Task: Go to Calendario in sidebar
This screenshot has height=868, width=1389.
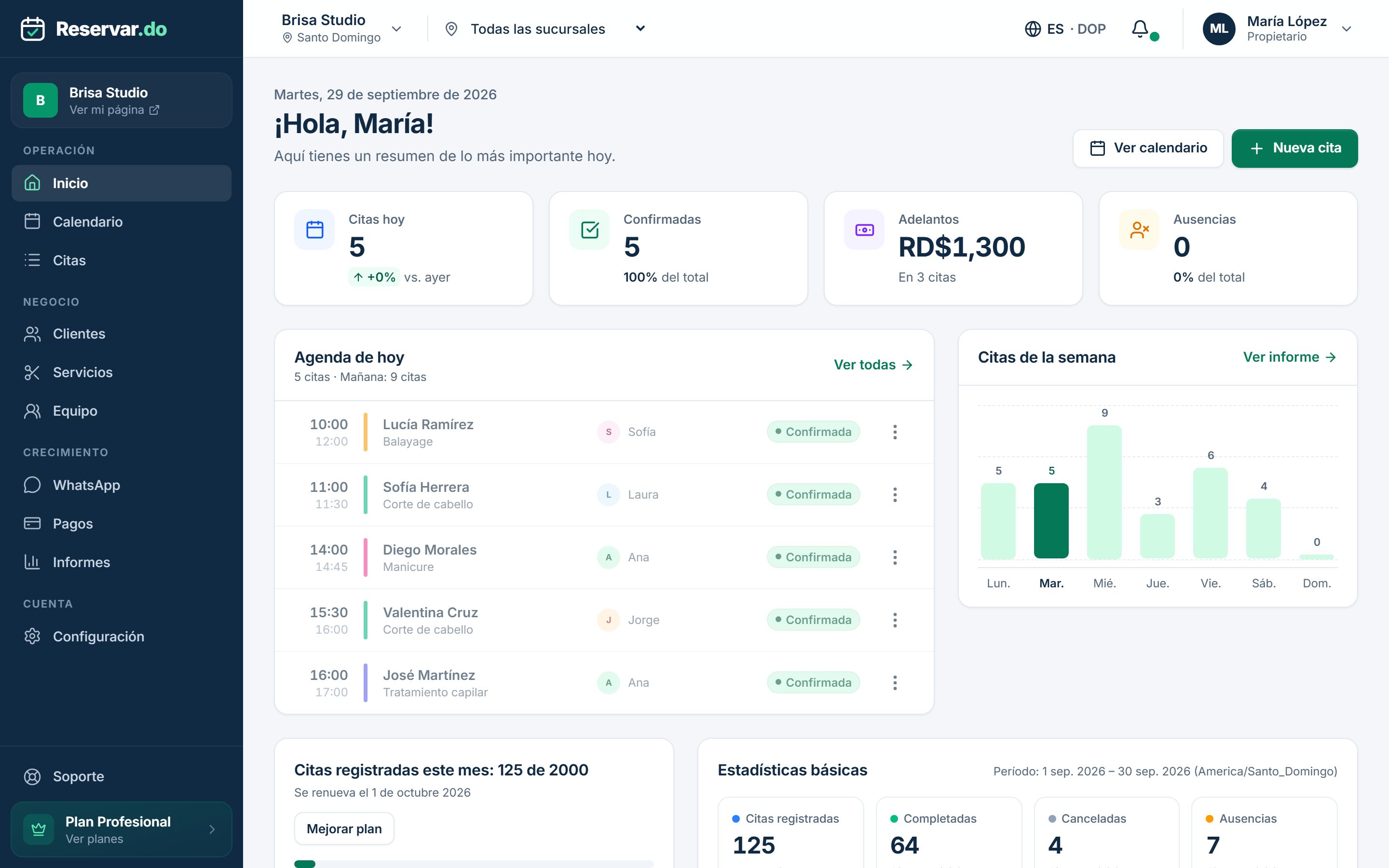Action: pyautogui.click(x=122, y=222)
